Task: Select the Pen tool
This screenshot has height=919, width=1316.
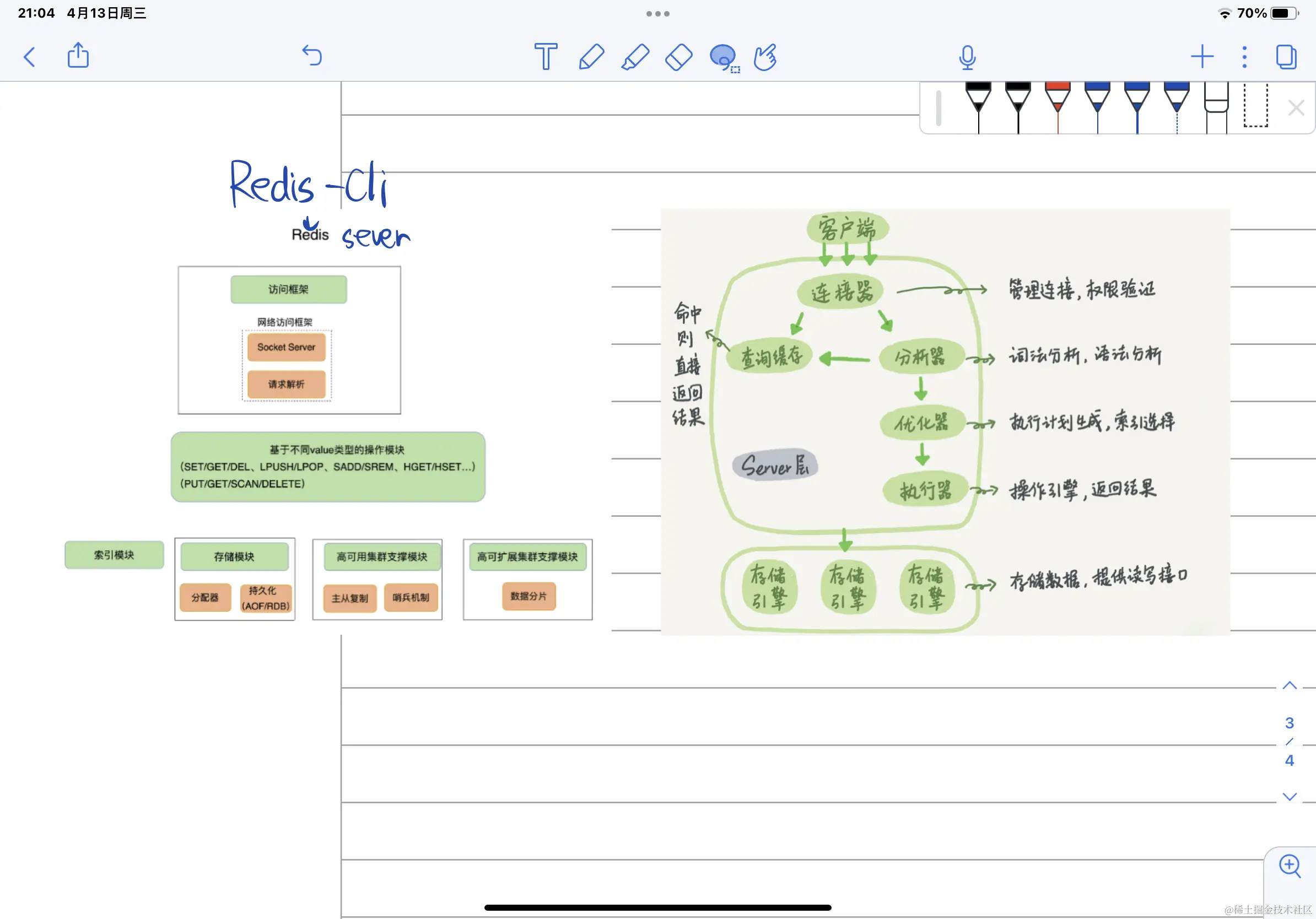Action: tap(591, 57)
